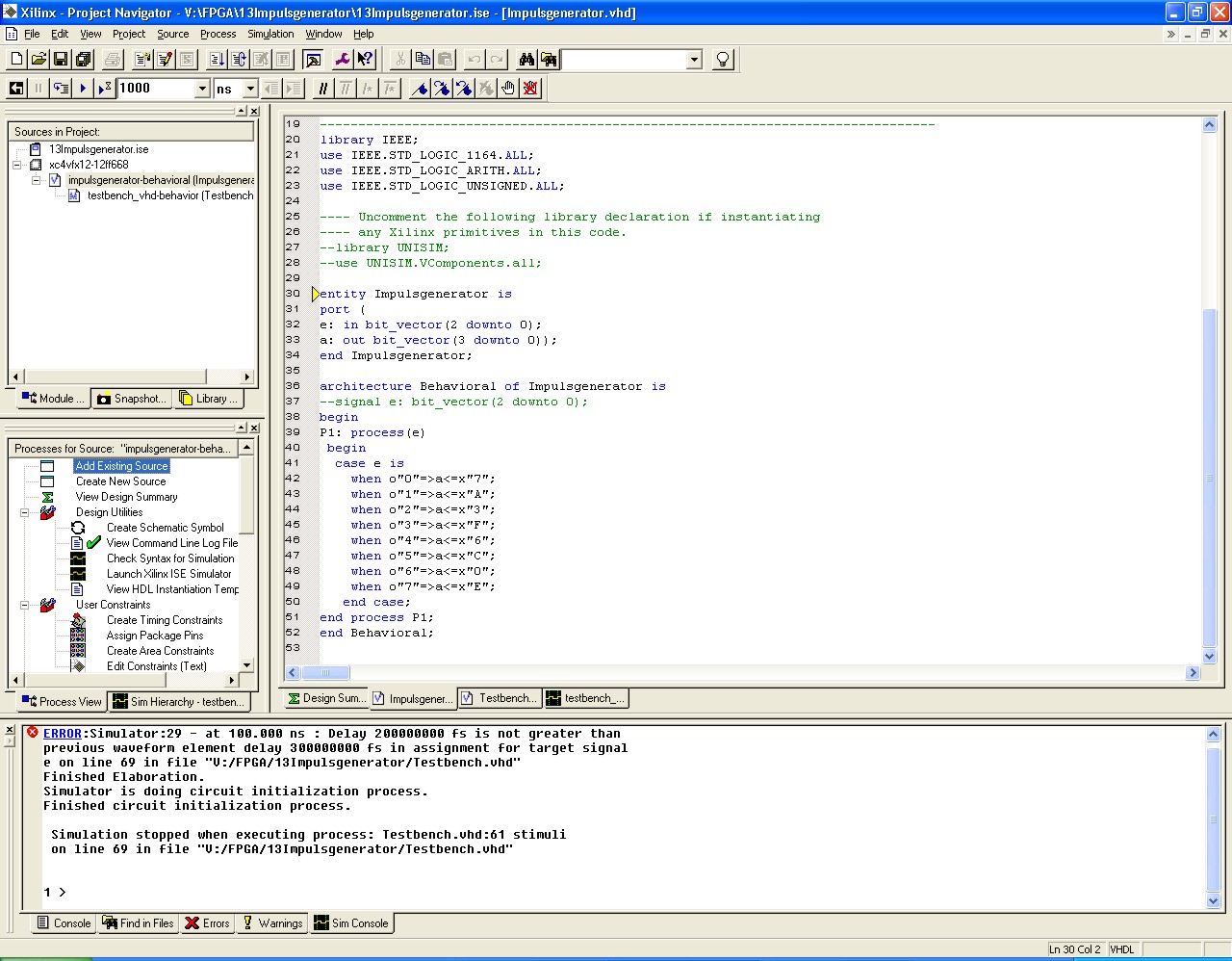Click the binoculars Find icon
1232x961 pixels.
click(x=526, y=60)
